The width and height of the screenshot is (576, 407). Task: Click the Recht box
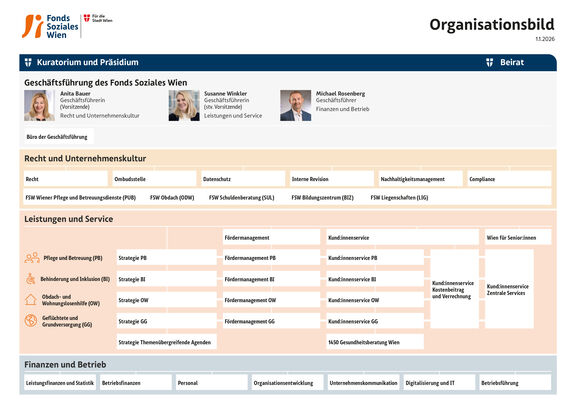[66, 179]
